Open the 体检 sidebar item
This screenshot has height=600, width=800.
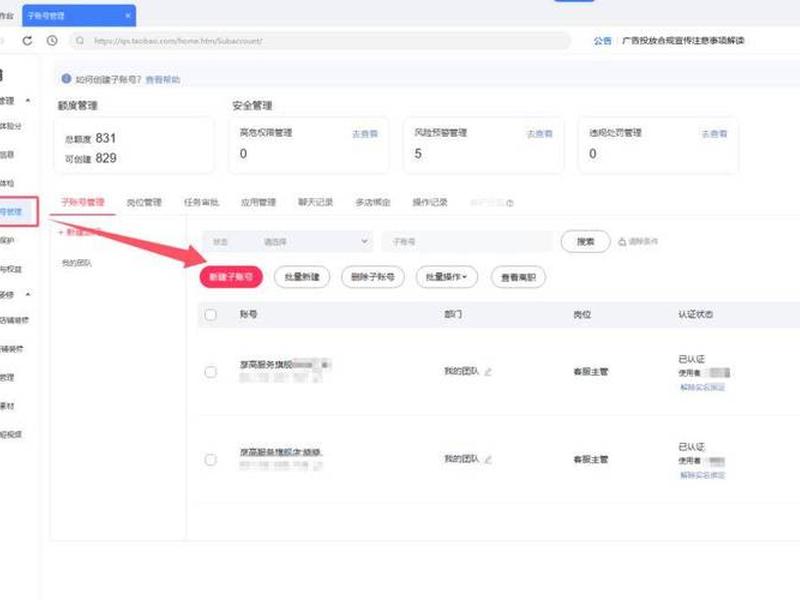coord(7,183)
